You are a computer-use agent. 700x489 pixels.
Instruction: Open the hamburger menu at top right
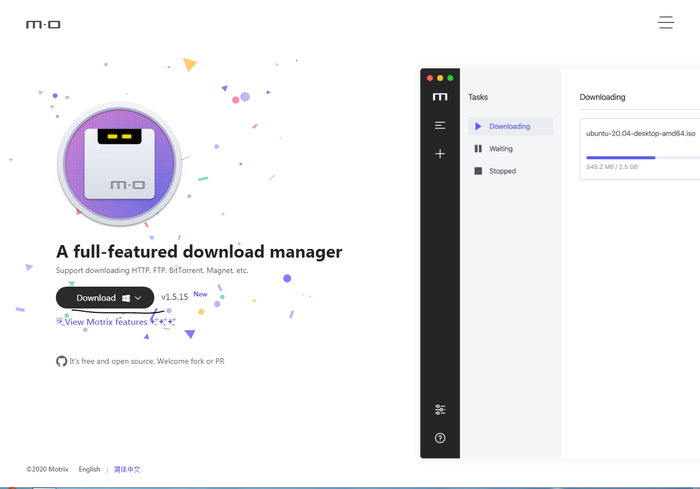click(666, 22)
